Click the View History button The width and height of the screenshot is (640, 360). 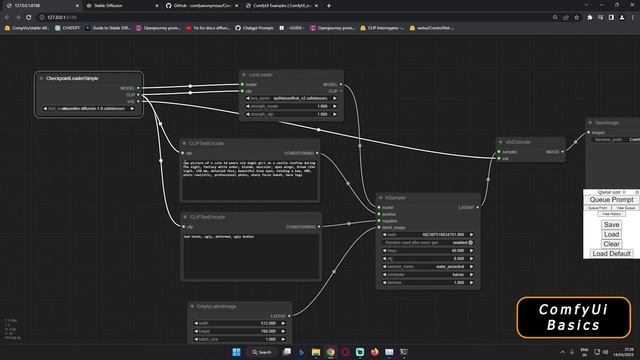point(611,214)
